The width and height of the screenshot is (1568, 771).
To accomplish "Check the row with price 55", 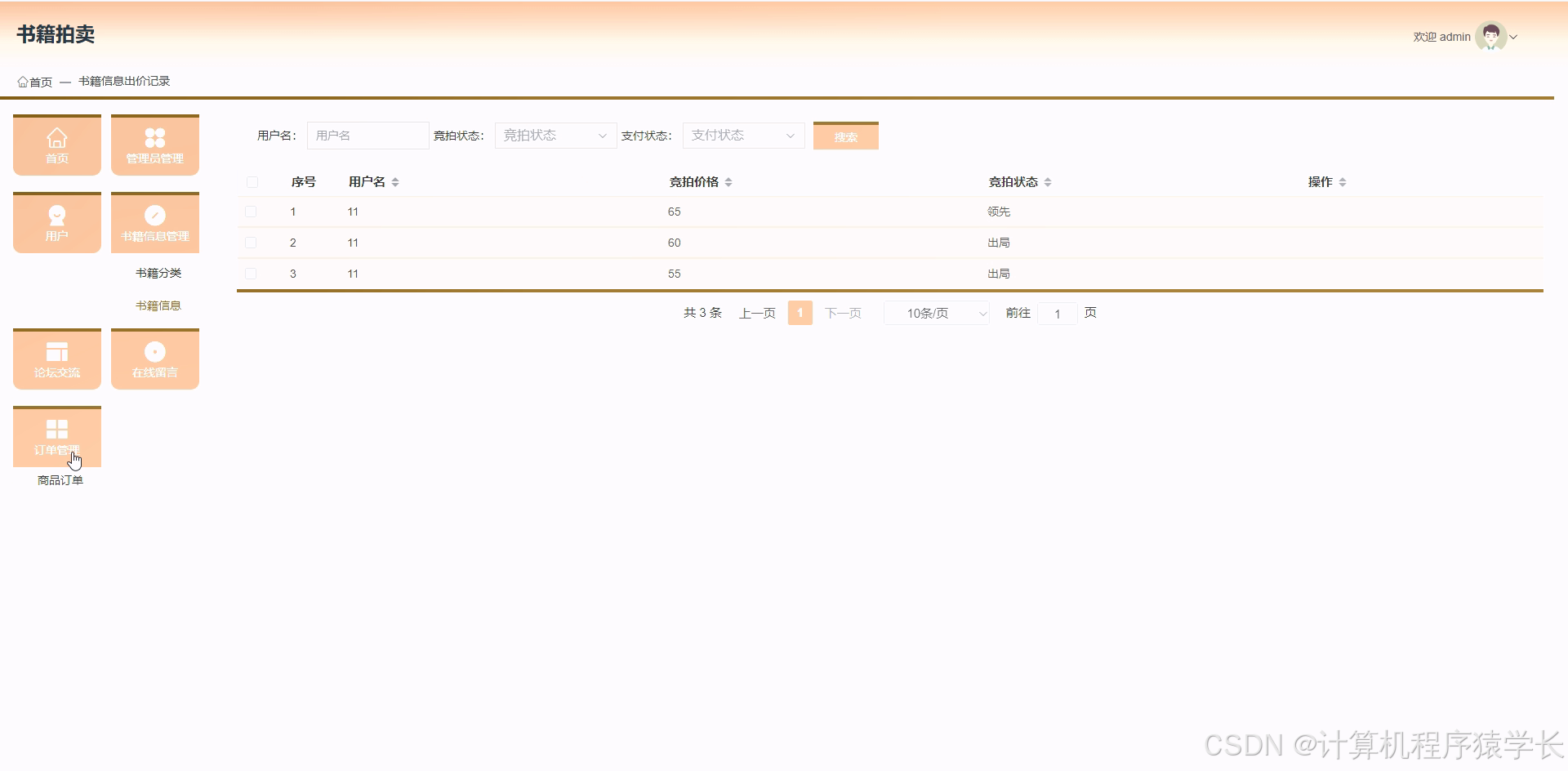I will click(251, 274).
